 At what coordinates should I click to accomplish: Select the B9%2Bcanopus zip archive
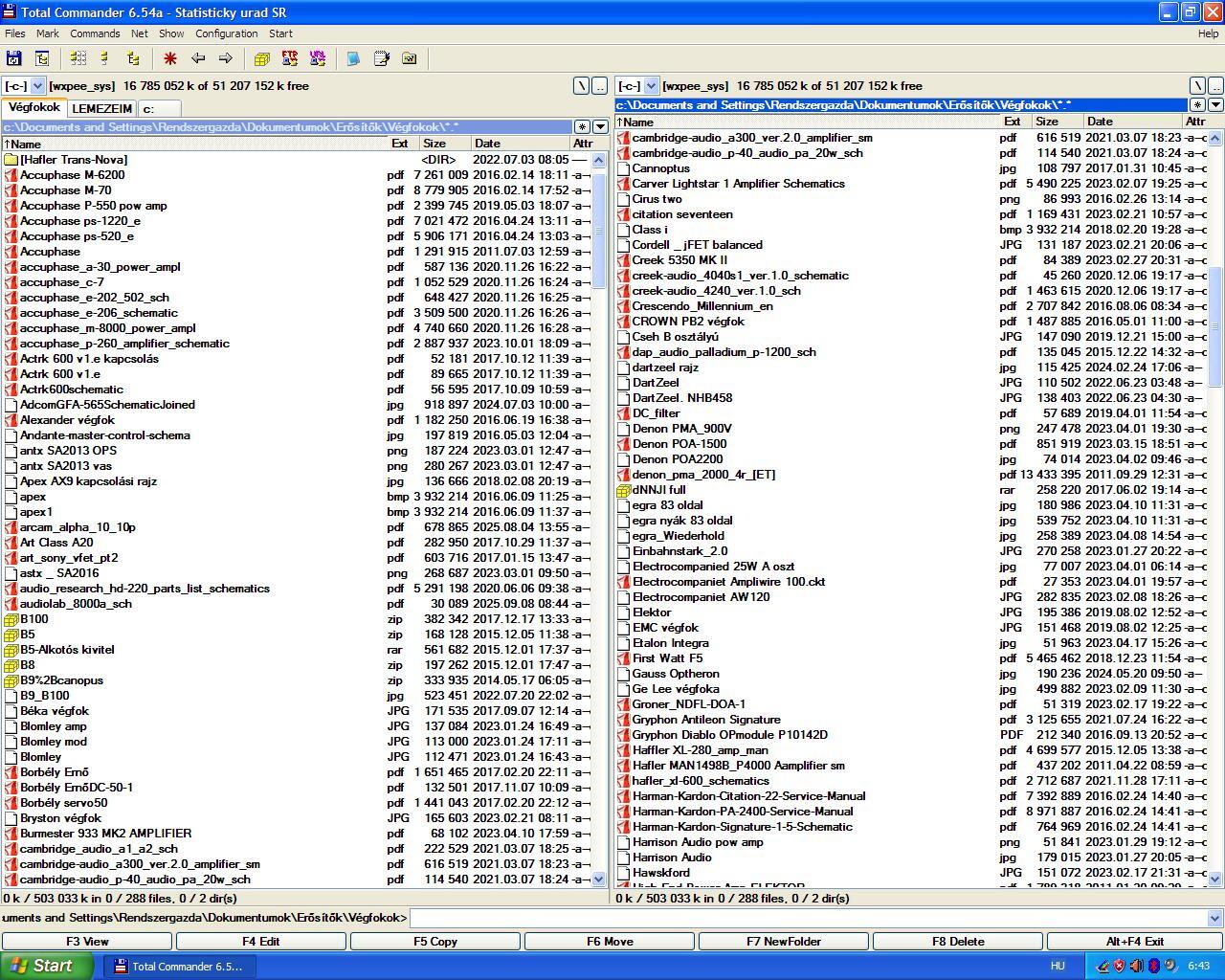click(296, 680)
